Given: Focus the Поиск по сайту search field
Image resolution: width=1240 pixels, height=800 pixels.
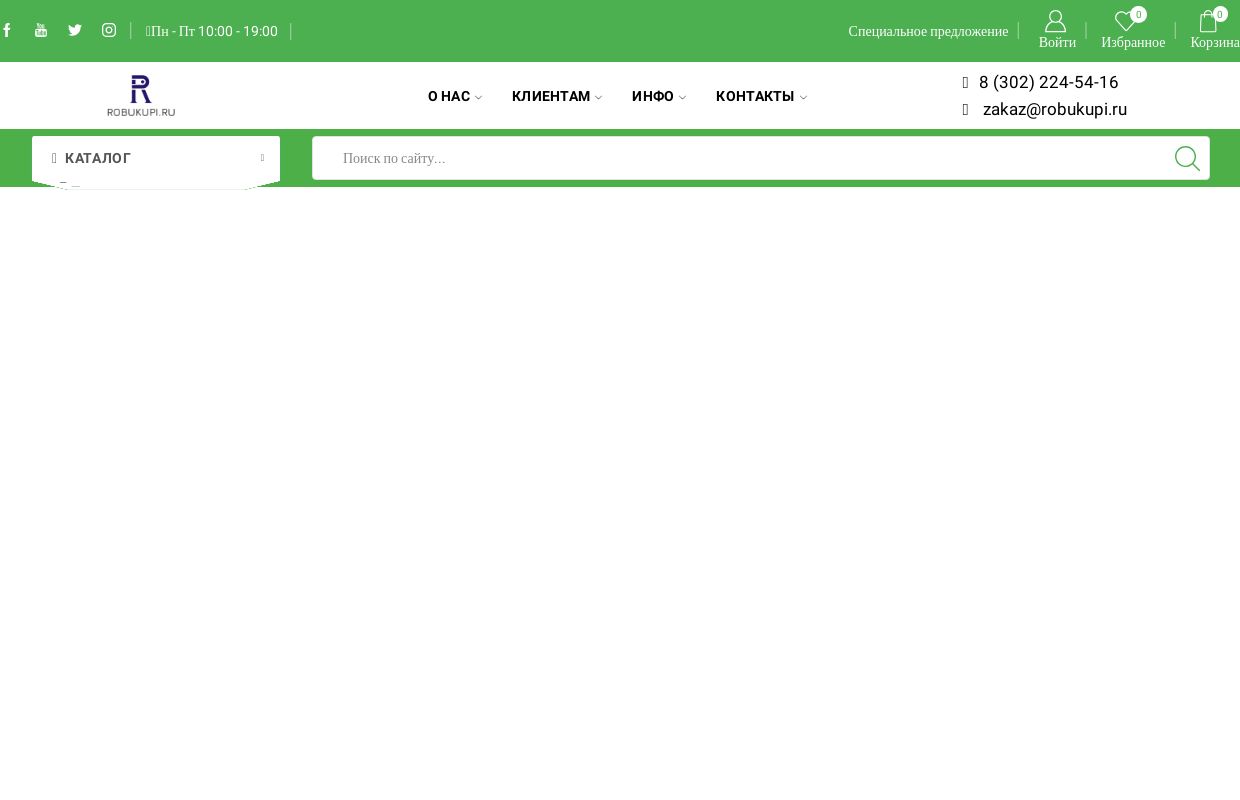Looking at the screenshot, I should 740,158.
